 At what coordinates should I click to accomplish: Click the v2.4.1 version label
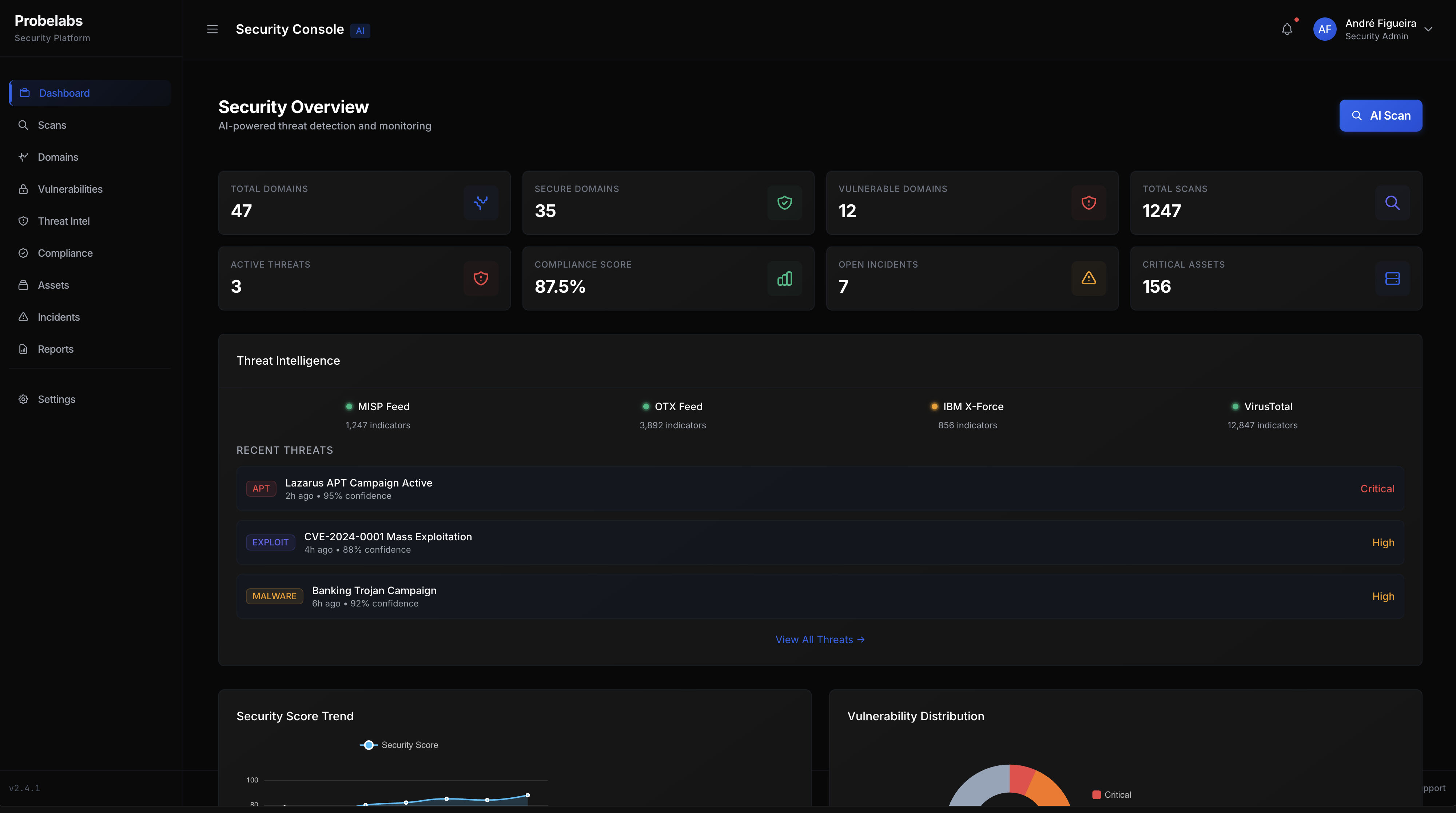pyautogui.click(x=24, y=788)
